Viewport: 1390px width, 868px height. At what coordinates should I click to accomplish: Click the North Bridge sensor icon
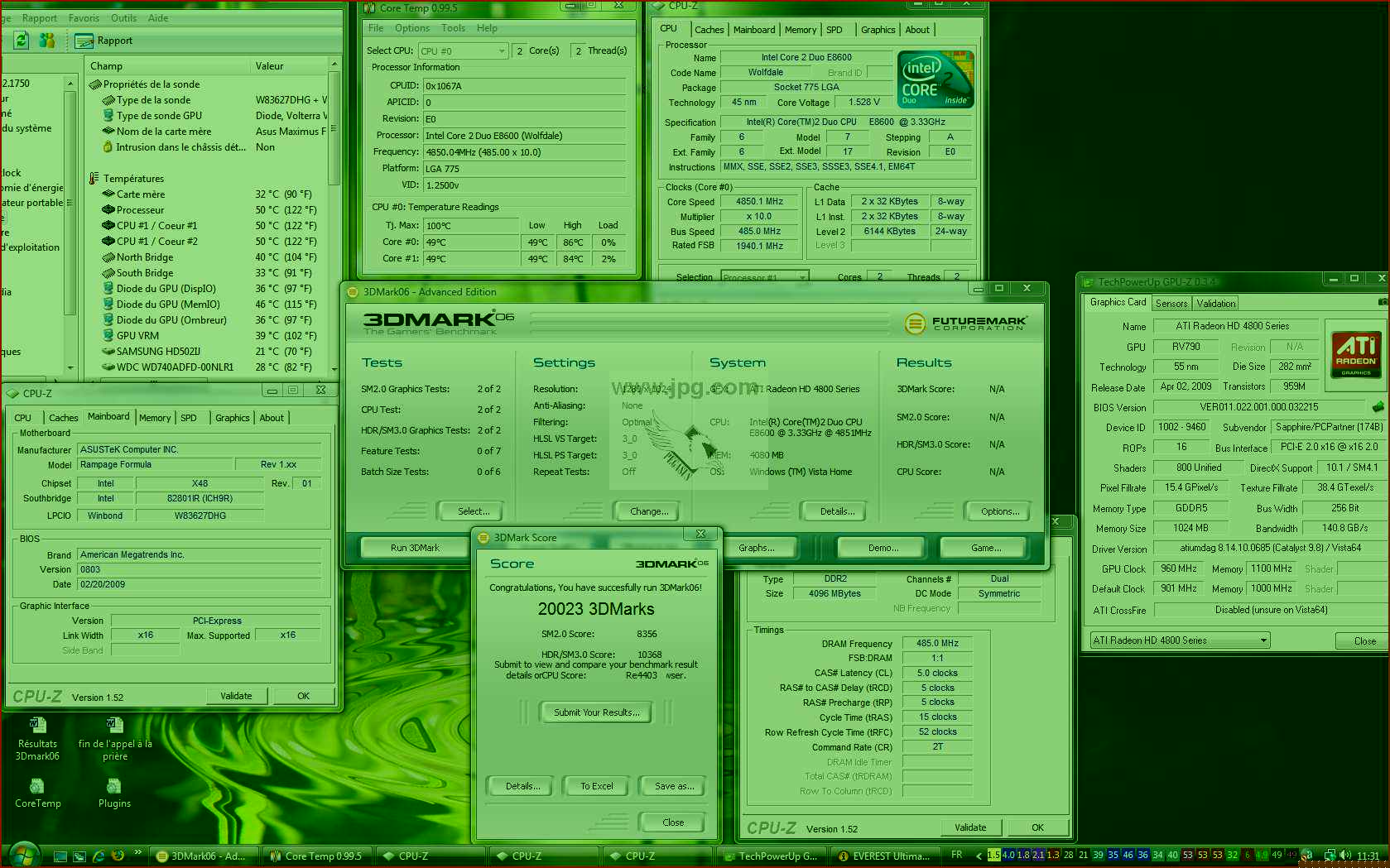(x=108, y=257)
